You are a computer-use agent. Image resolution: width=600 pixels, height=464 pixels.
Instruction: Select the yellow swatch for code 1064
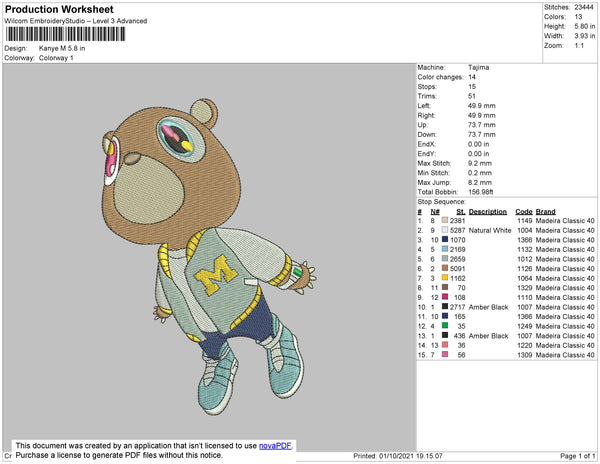point(445,278)
